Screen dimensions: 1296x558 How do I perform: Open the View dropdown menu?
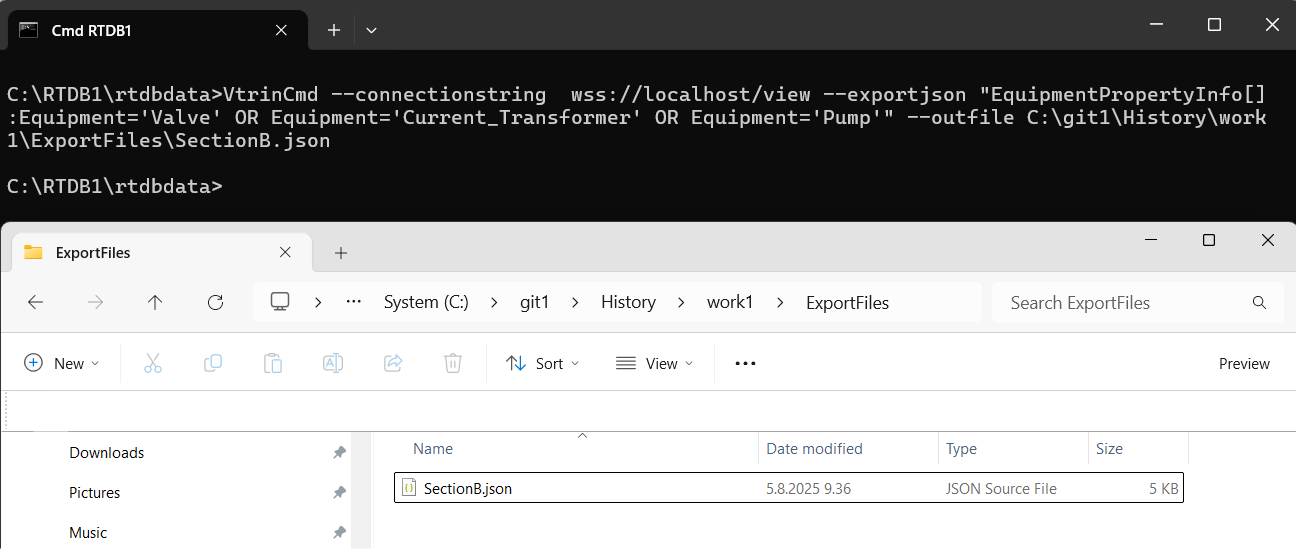coord(654,363)
